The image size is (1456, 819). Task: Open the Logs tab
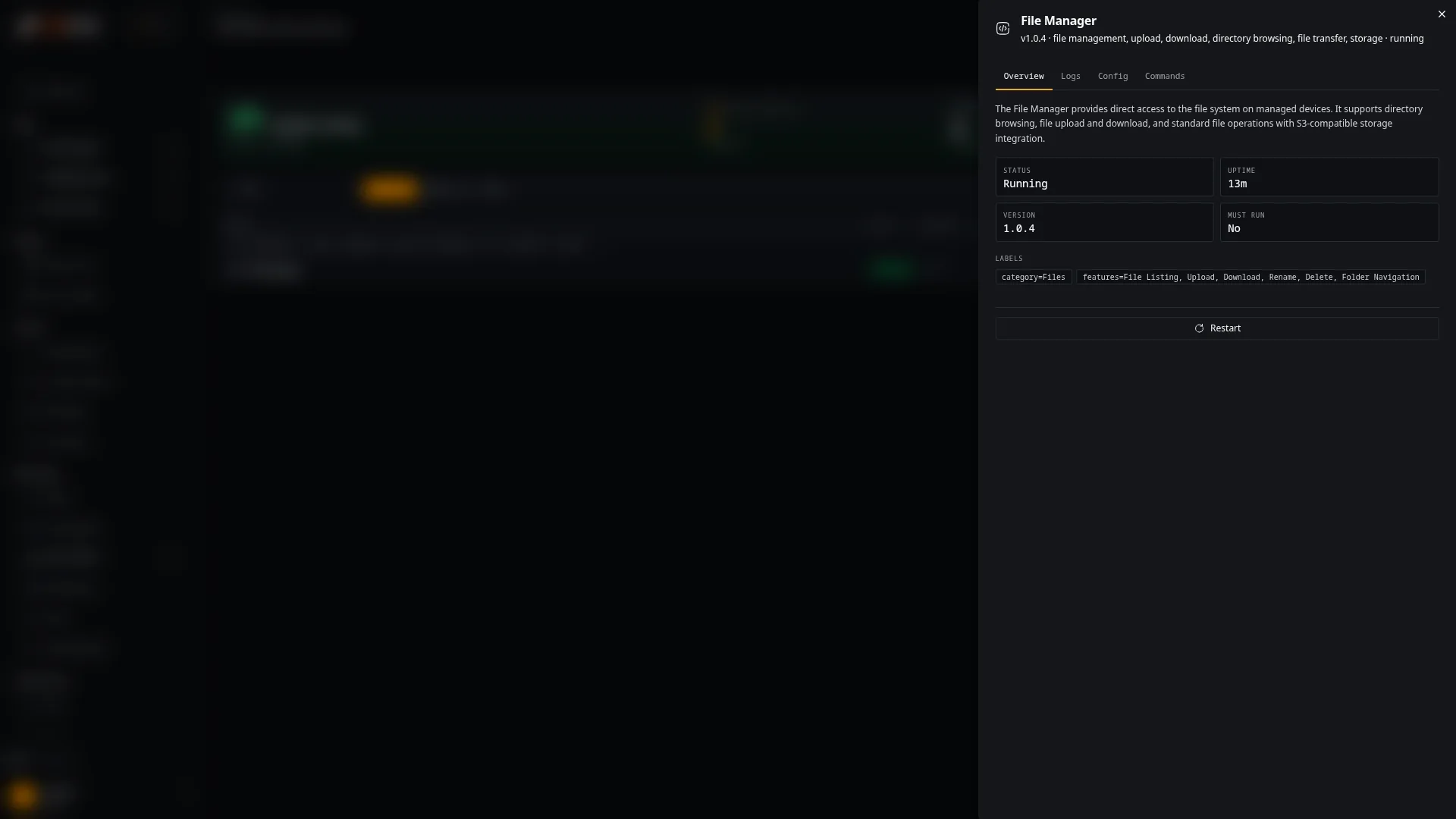click(x=1070, y=77)
